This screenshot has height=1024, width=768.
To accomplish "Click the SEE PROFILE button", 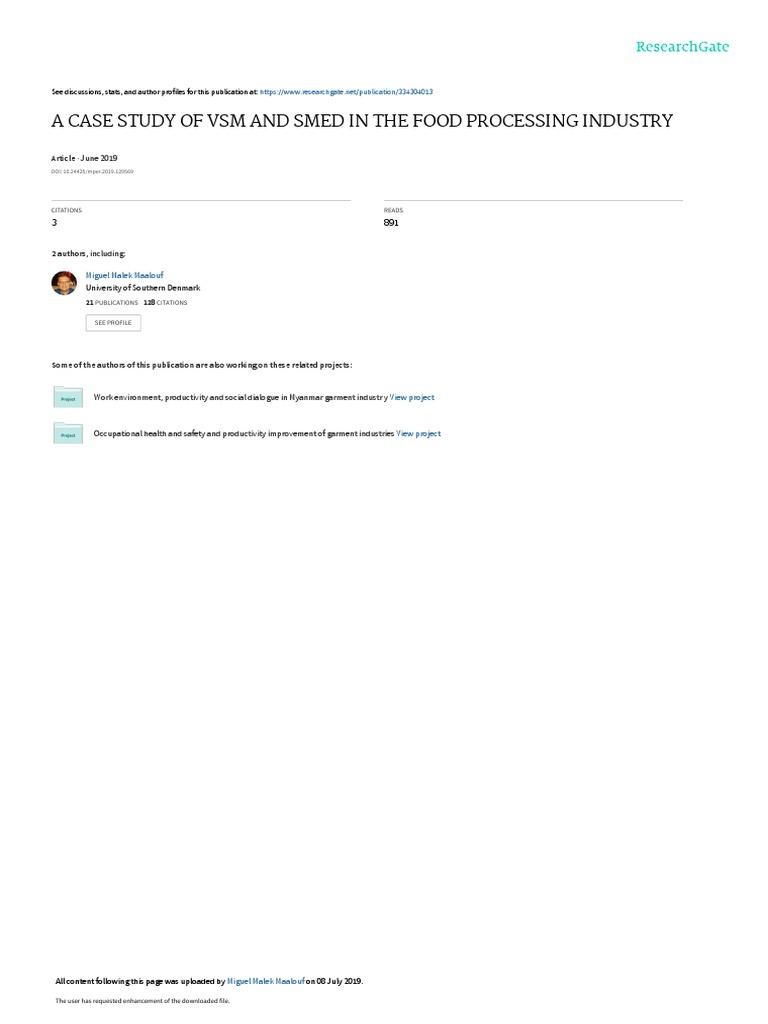I will [113, 323].
